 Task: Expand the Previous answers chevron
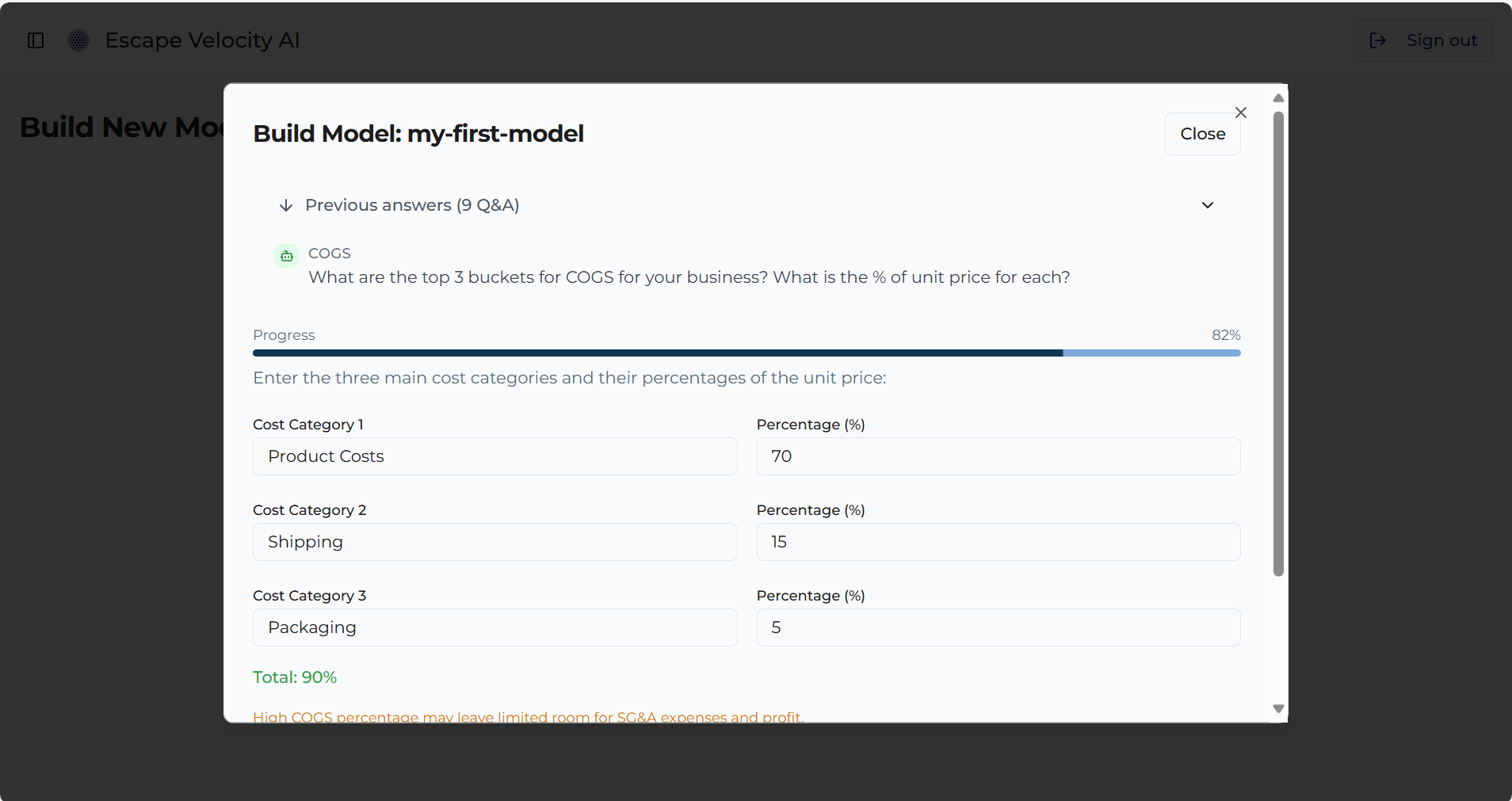click(x=1208, y=205)
